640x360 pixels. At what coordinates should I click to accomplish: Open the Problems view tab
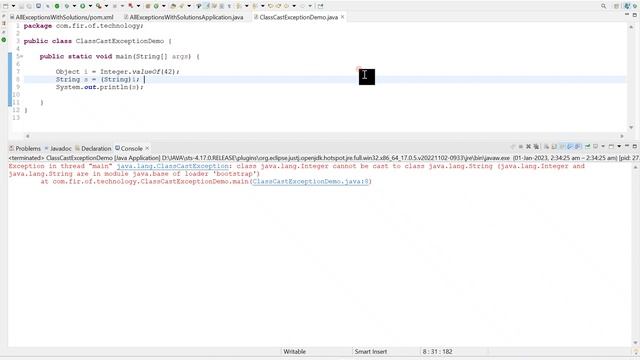click(x=25, y=148)
